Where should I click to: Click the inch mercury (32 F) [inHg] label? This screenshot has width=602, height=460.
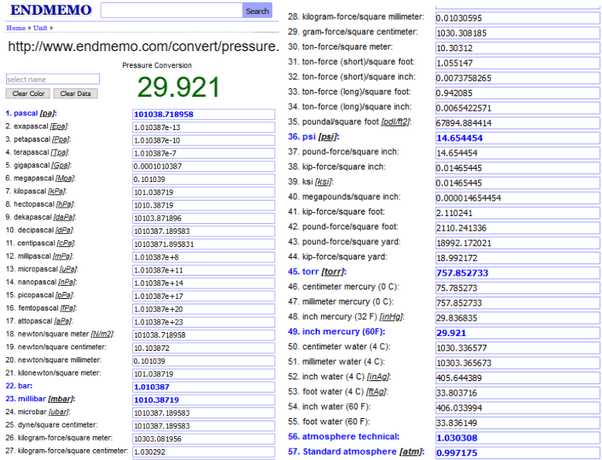pyautogui.click(x=346, y=316)
